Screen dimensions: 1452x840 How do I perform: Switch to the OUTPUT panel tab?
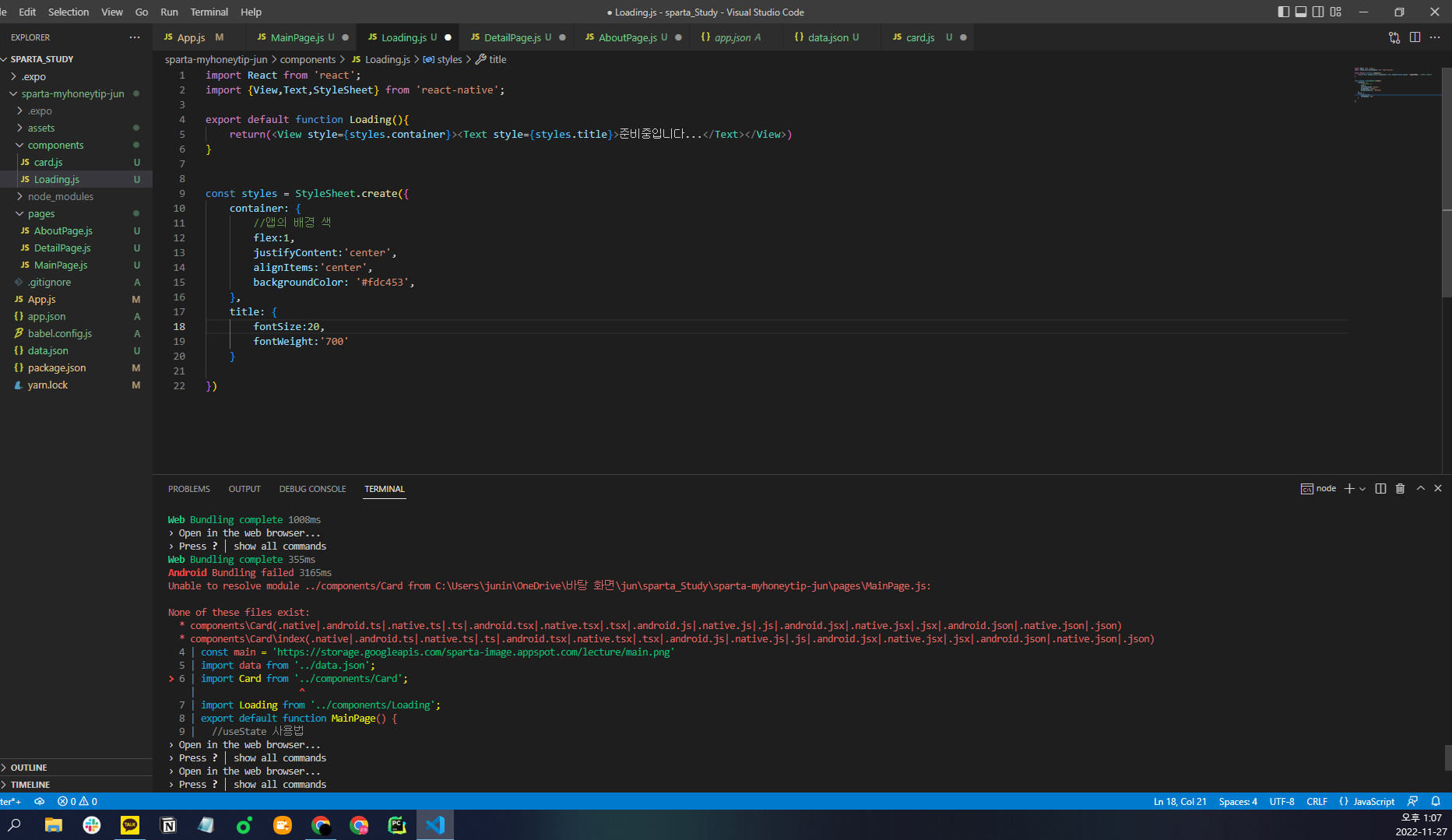pos(244,489)
